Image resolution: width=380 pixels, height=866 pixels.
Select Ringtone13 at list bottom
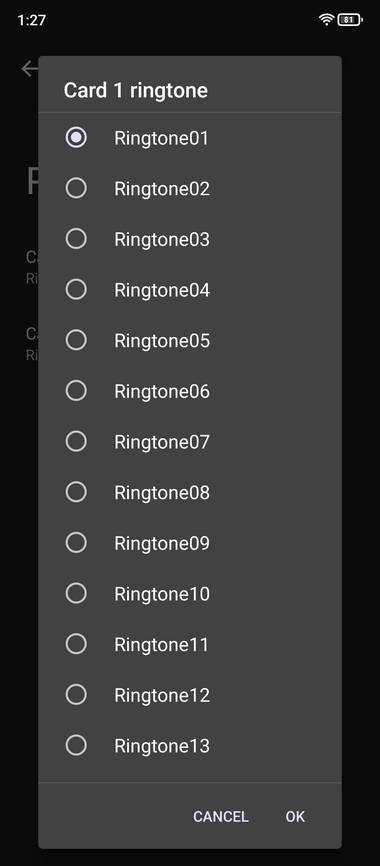[189, 746]
